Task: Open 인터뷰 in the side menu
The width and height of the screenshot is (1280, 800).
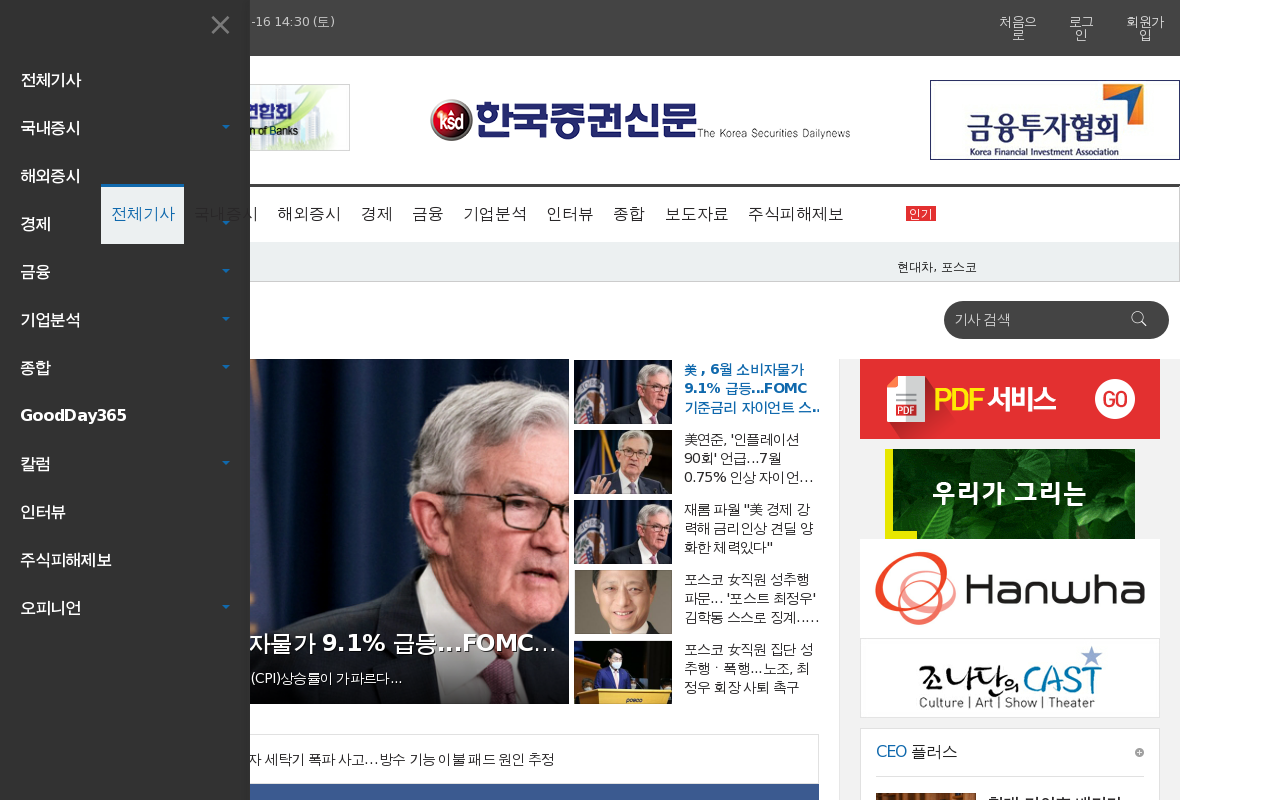Action: pyautogui.click(x=43, y=512)
